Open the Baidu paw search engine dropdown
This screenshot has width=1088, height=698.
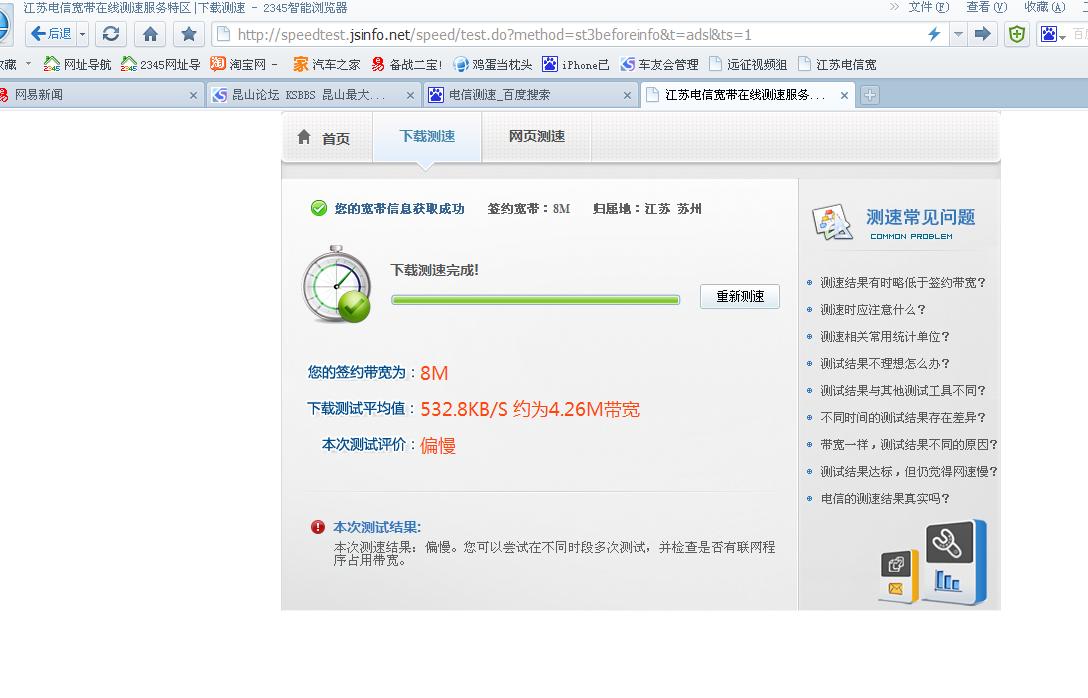click(x=1053, y=34)
